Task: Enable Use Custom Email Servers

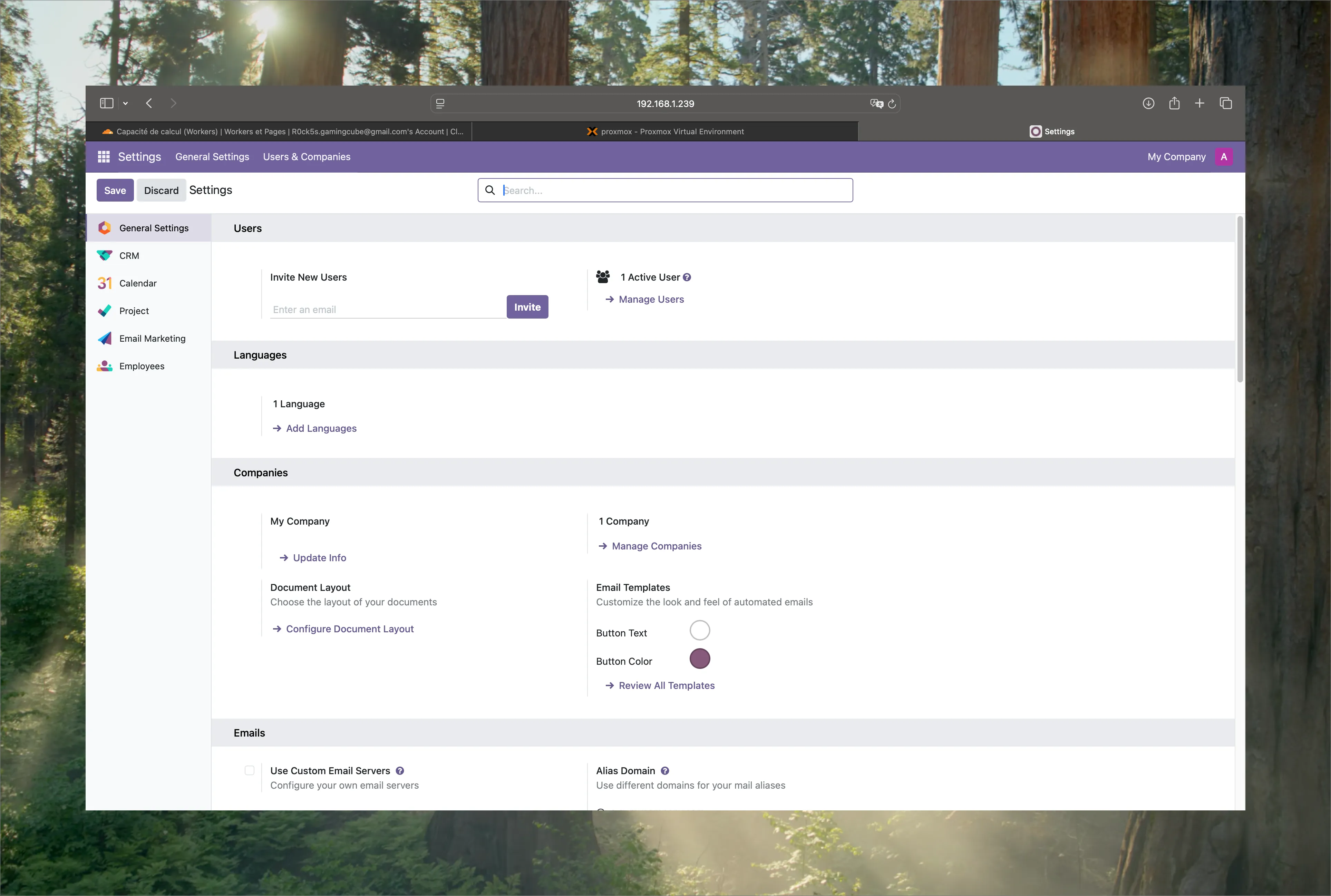Action: tap(249, 770)
